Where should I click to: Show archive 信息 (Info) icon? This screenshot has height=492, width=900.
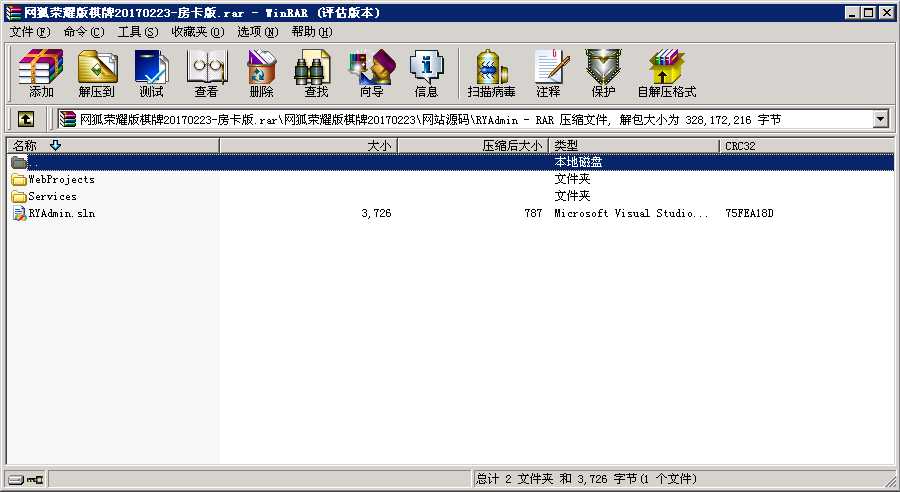[426, 73]
